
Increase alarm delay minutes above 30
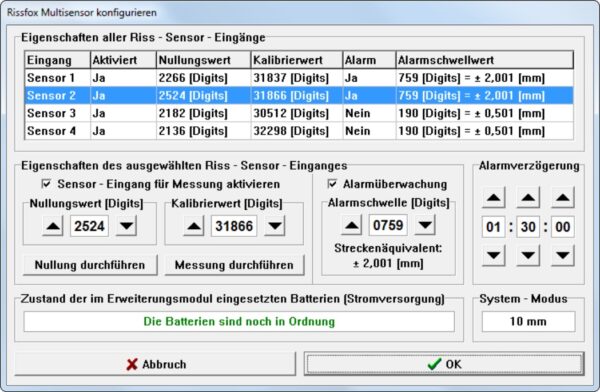point(528,198)
